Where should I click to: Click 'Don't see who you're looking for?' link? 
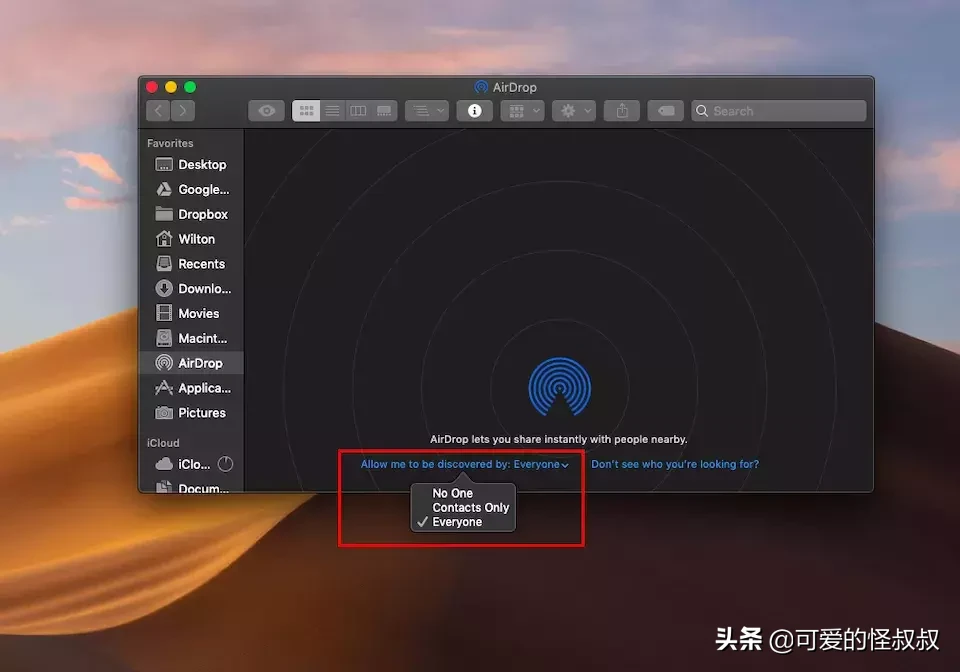(675, 465)
